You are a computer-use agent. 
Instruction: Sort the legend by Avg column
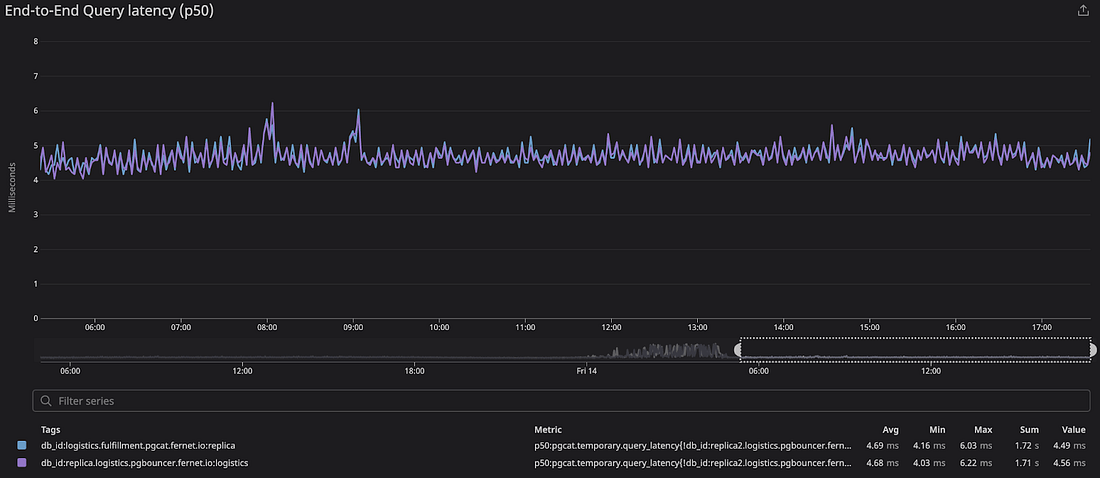point(889,429)
